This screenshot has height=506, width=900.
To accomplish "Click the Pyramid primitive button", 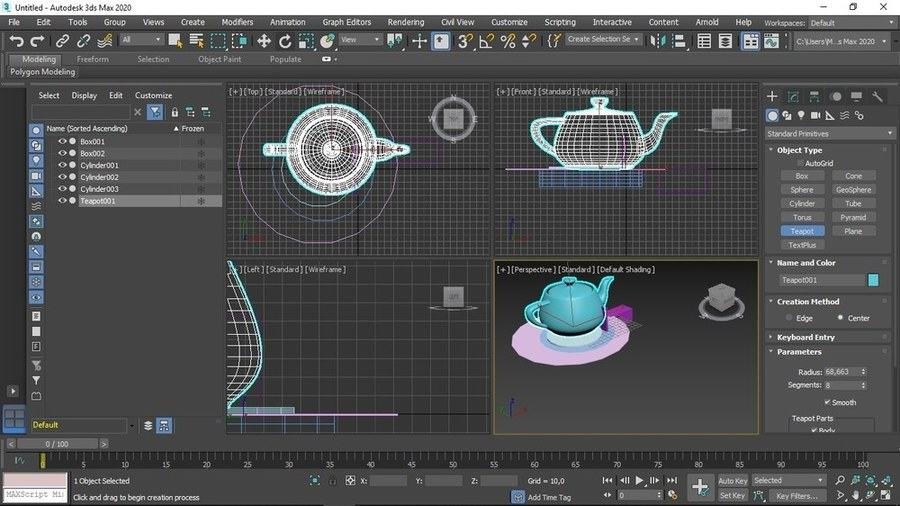I will [x=853, y=217].
